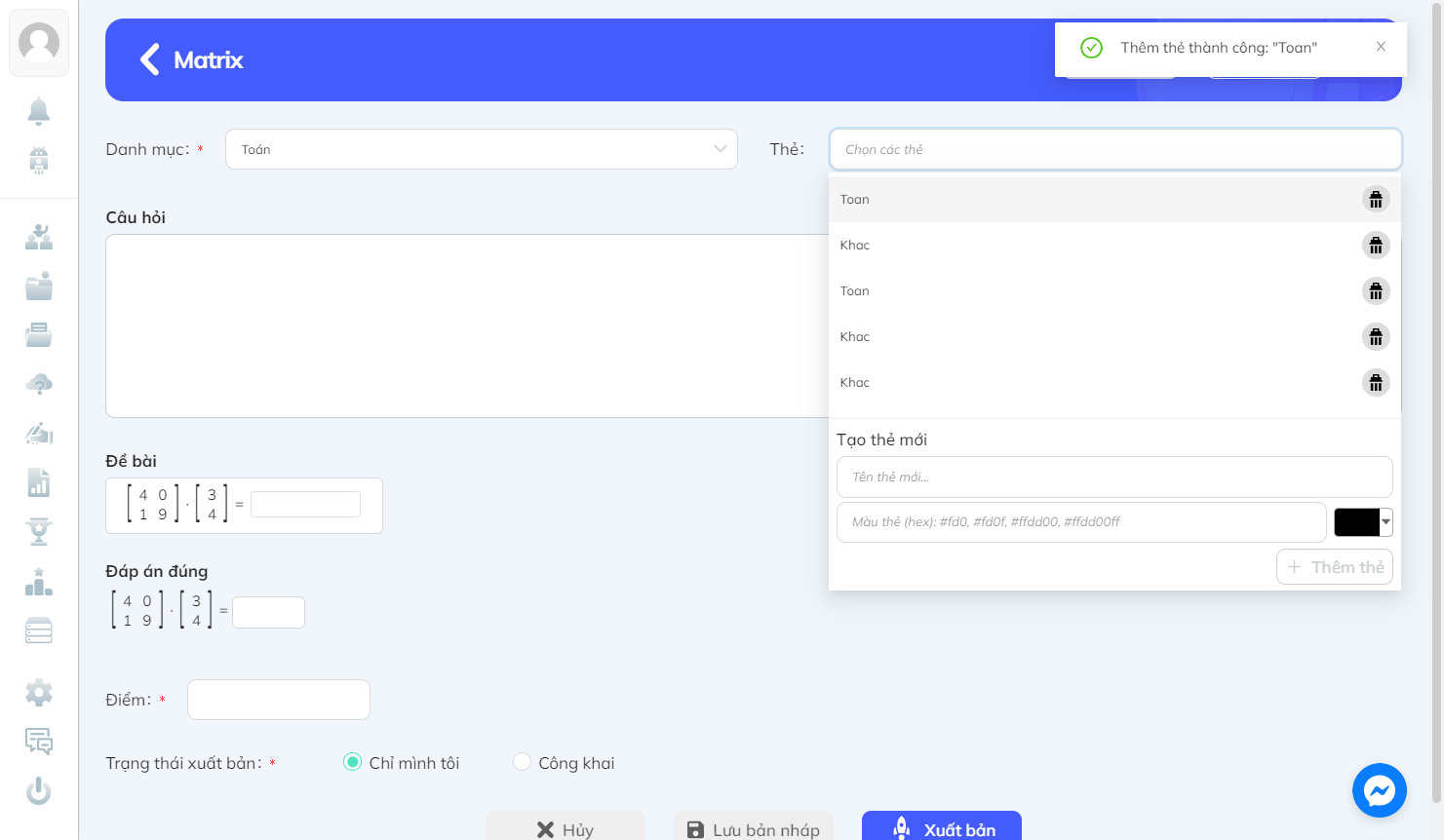Open the classroom people icon in sidebar
Viewport: 1444px width, 840px height.
tap(39, 237)
